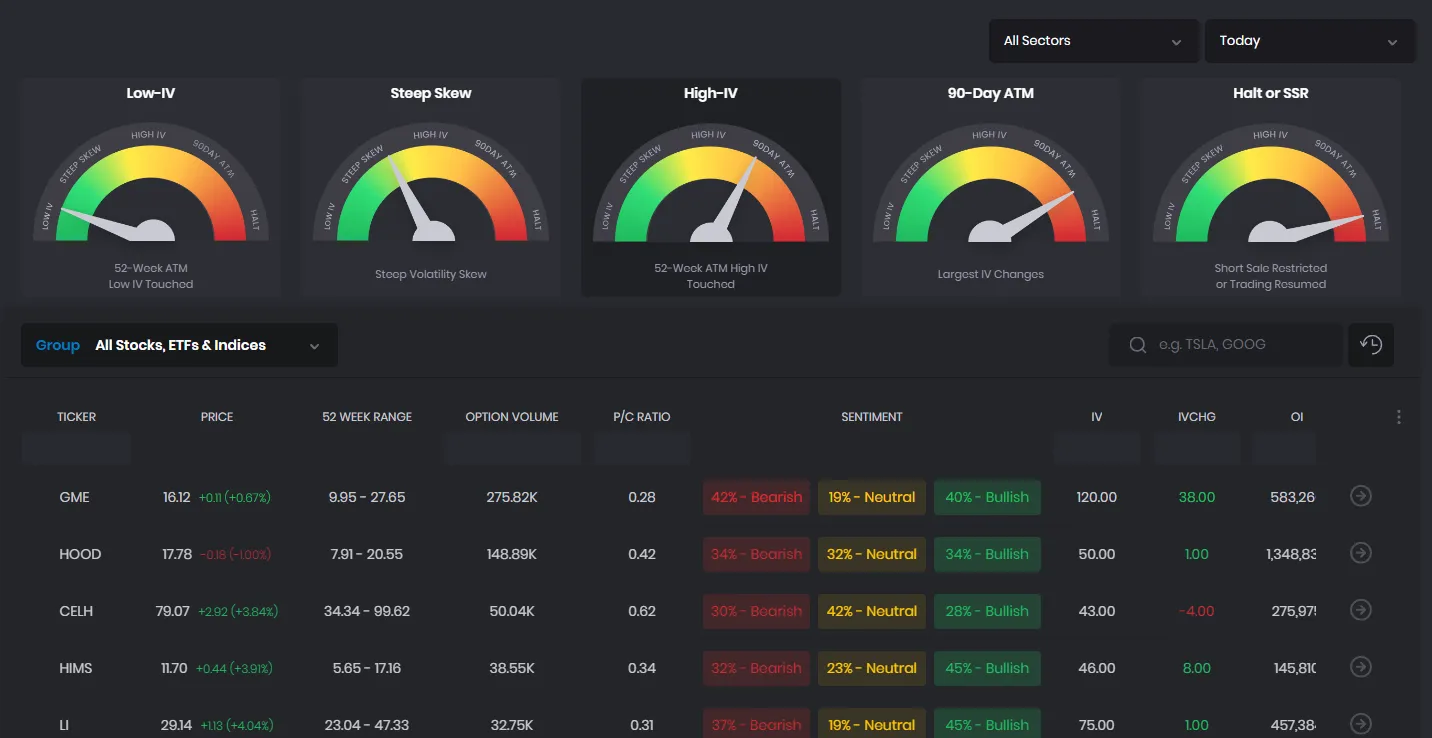Open HOOD row details arrow
Image resolution: width=1432 pixels, height=738 pixels.
(1360, 553)
